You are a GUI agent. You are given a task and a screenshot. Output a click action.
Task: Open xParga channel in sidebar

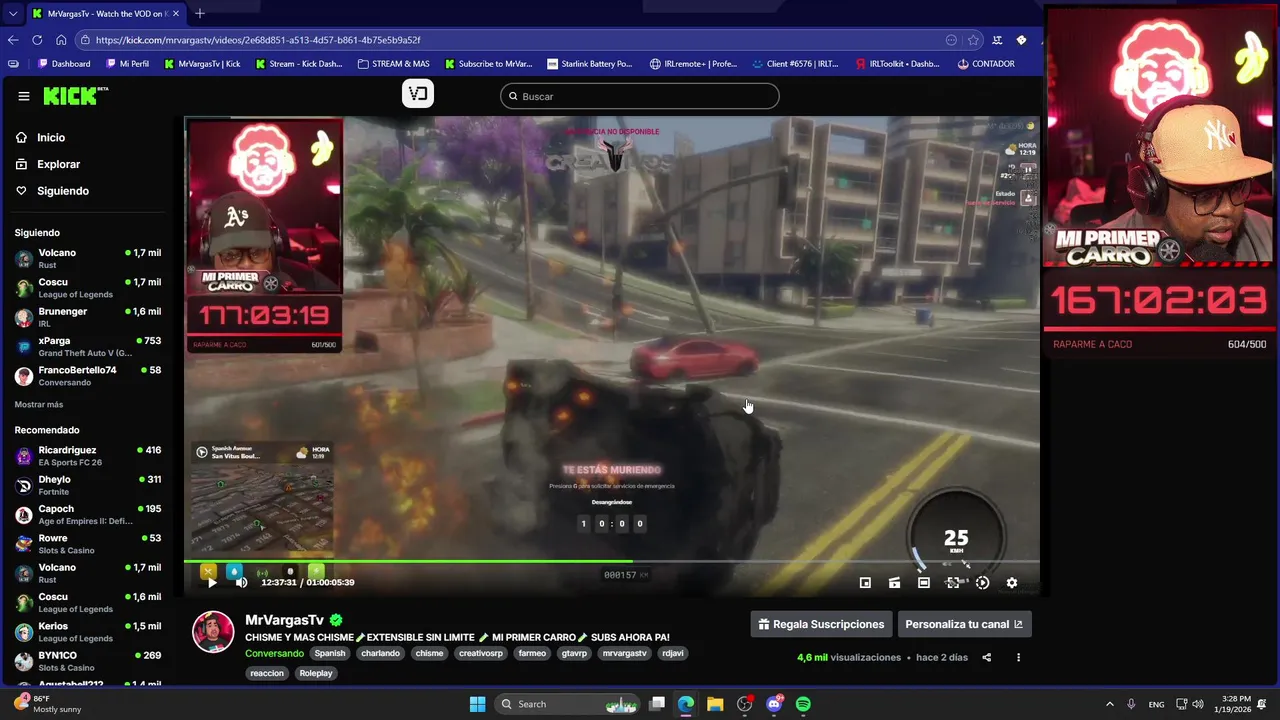pos(88,346)
